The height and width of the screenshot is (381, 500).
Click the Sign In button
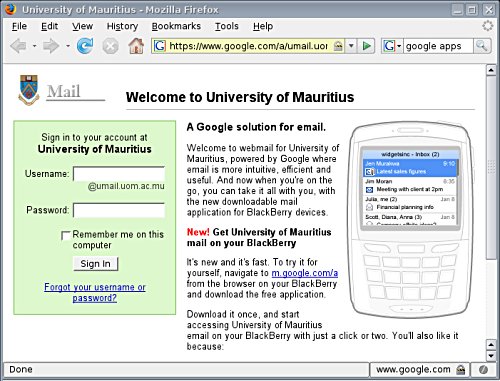point(95,264)
